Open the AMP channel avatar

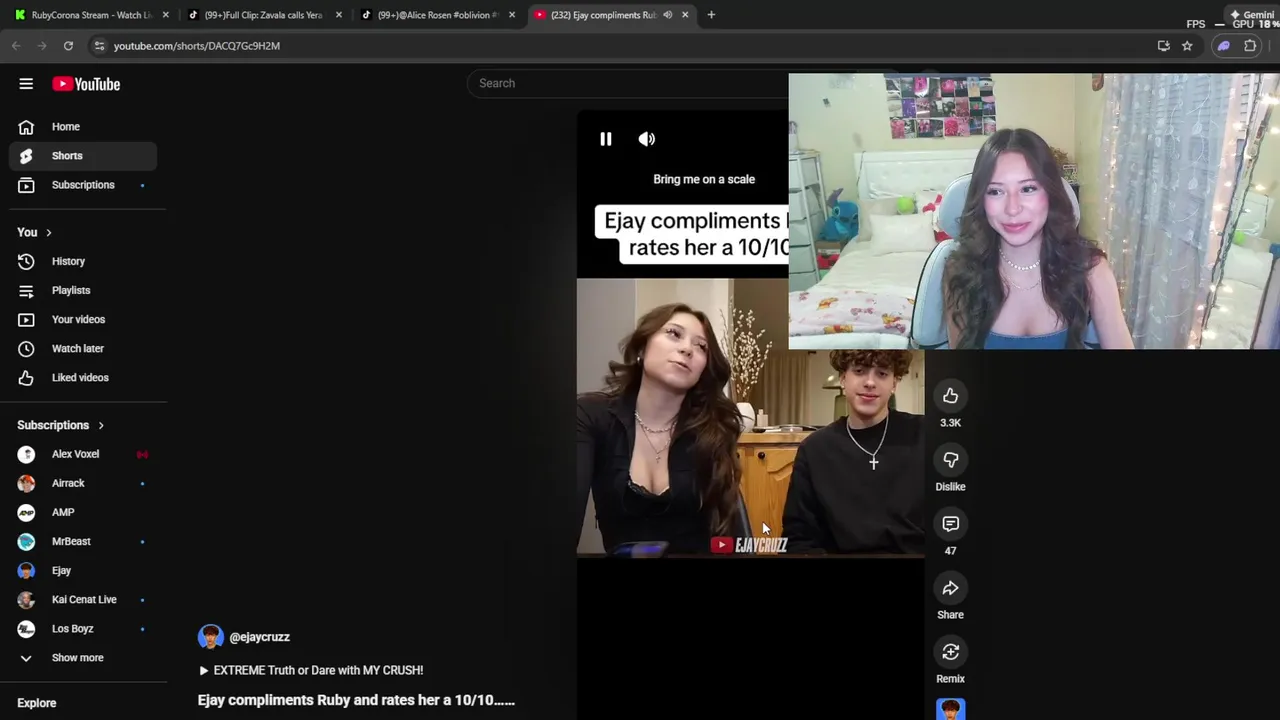[26, 512]
